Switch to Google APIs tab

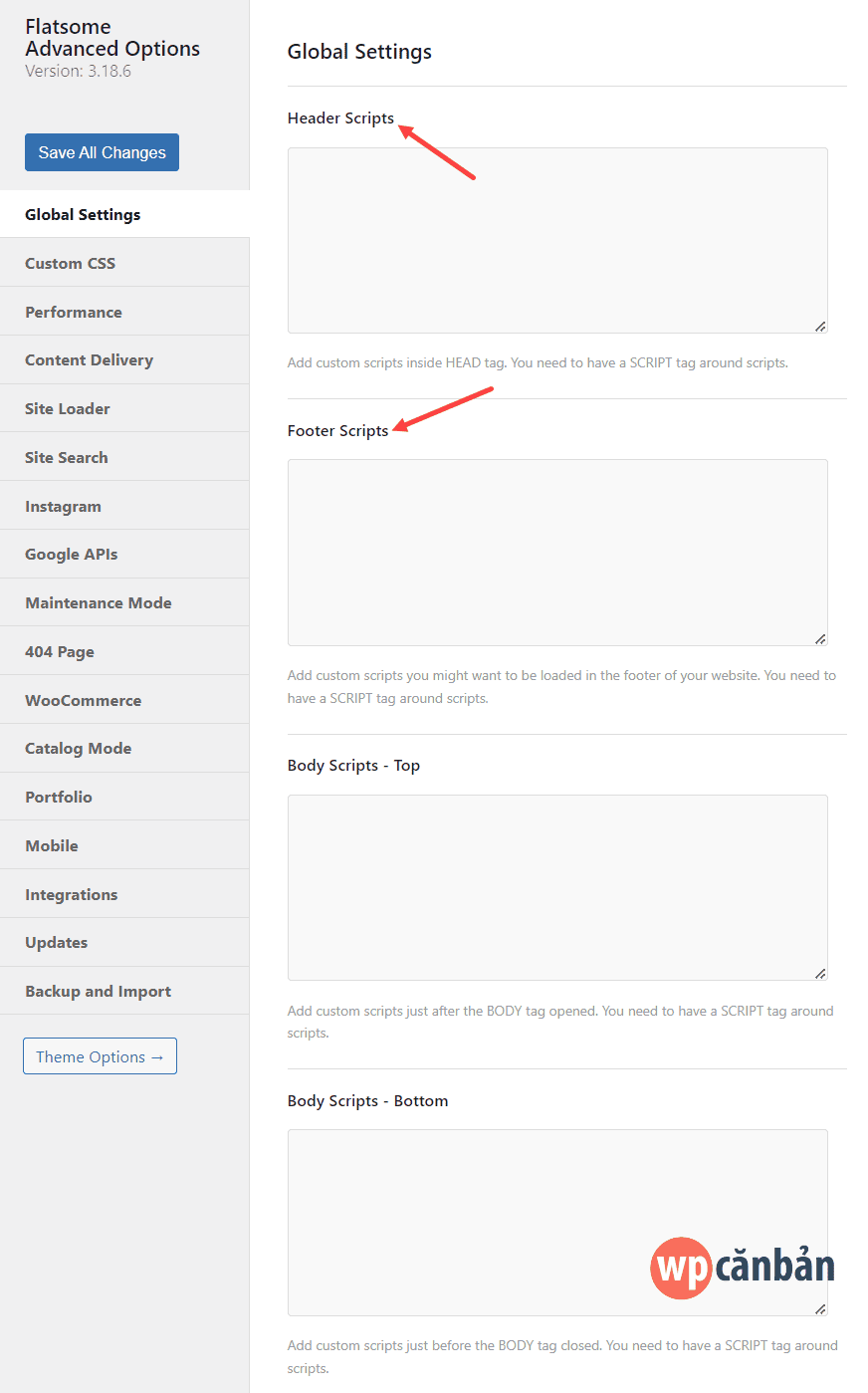[71, 554]
